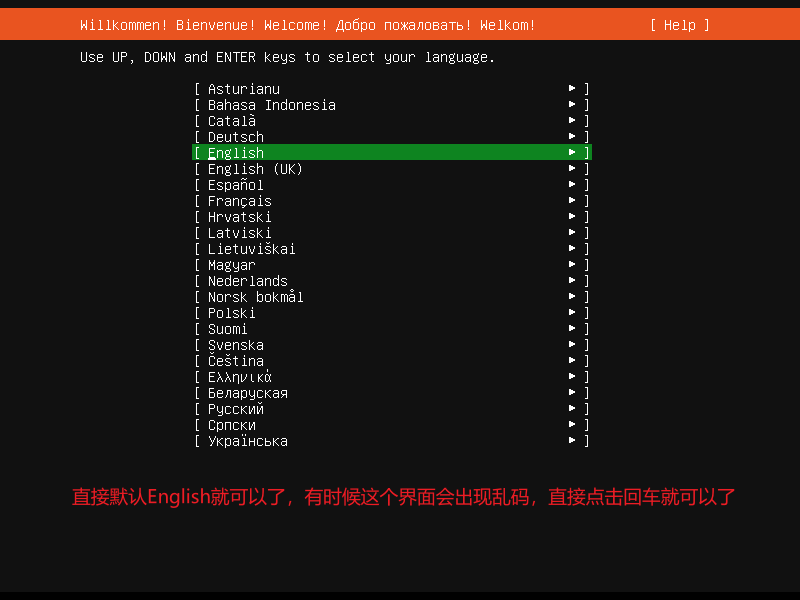Expand the arrow next to English

571,152
